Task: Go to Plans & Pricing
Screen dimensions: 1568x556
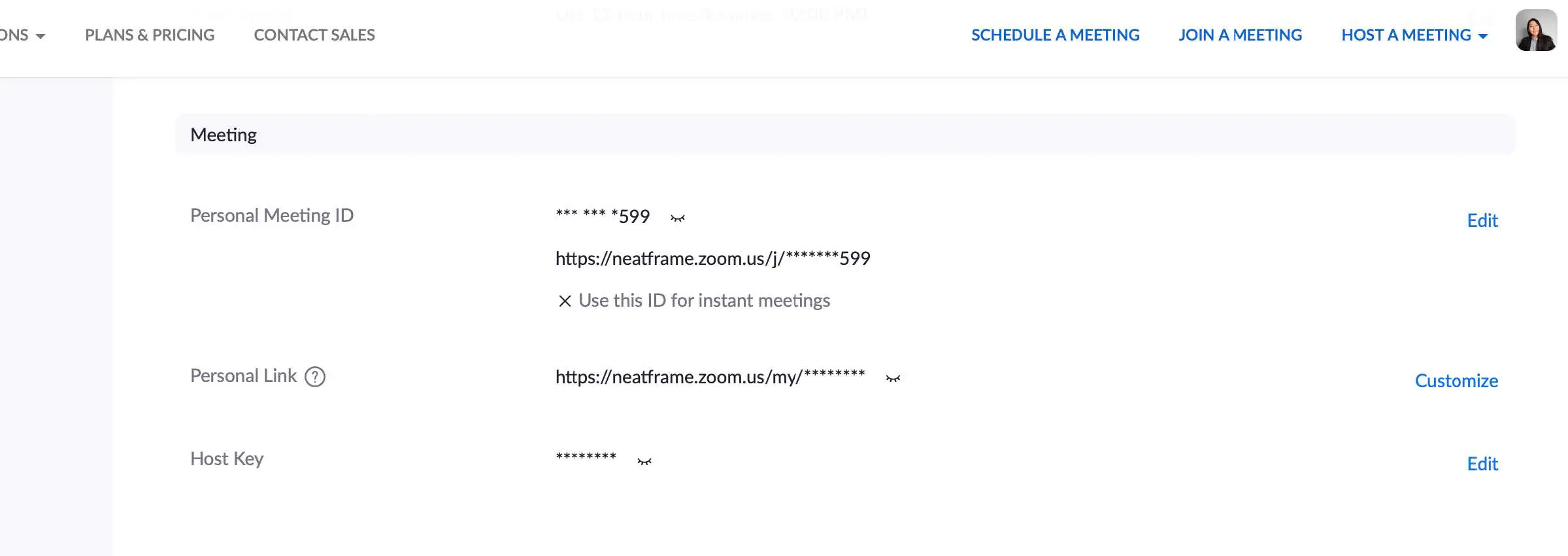Action: click(150, 35)
